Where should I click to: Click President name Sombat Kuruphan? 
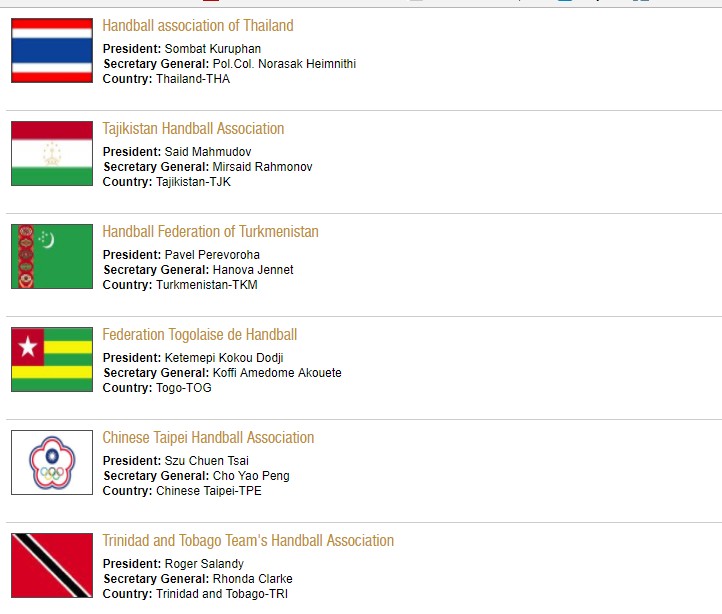pos(212,49)
